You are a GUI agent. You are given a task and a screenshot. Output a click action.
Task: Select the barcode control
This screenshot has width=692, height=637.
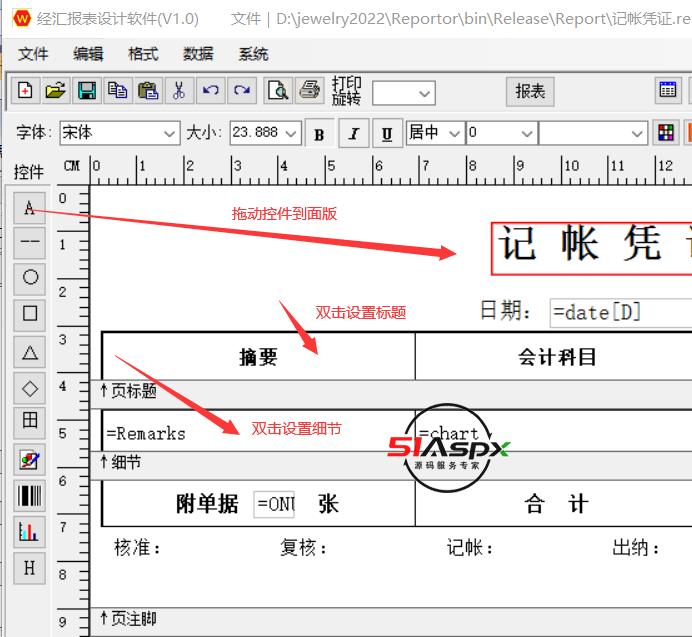30,495
